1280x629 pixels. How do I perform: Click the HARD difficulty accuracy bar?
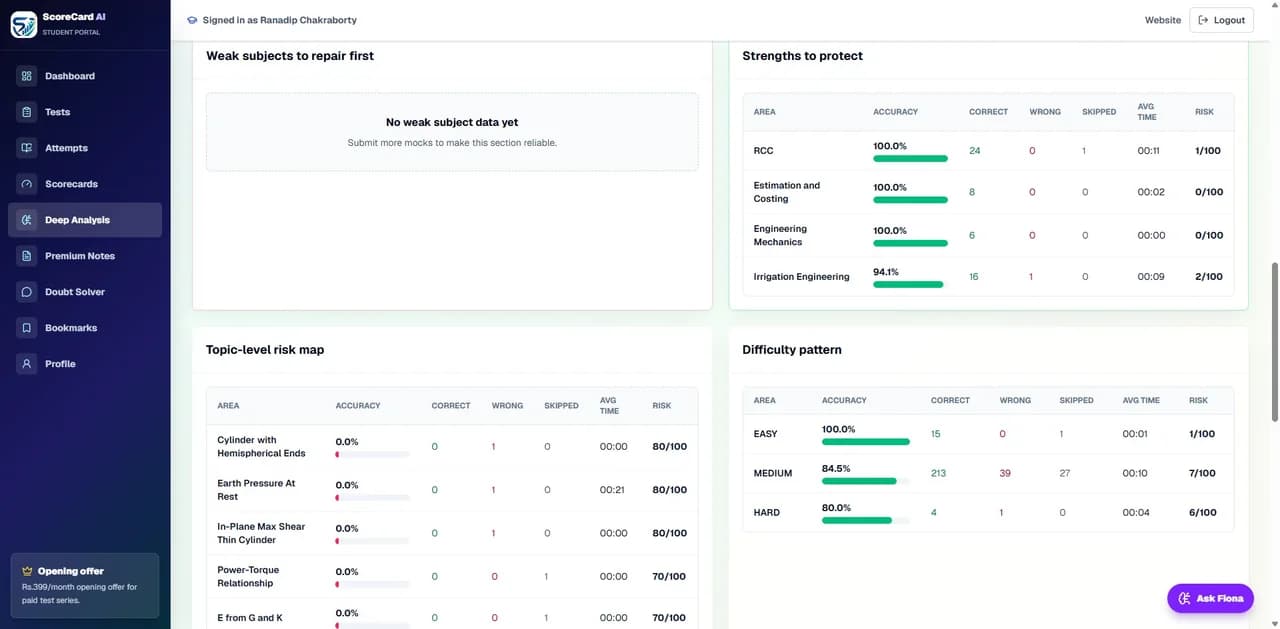point(866,520)
